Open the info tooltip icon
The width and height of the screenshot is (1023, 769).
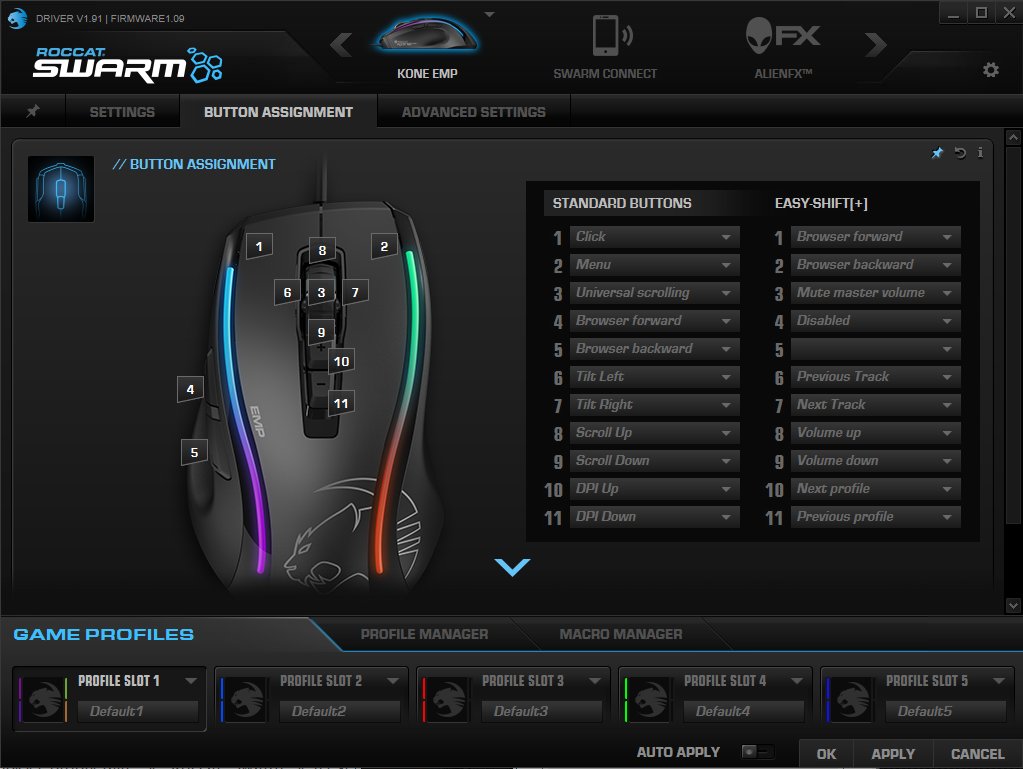tap(980, 152)
